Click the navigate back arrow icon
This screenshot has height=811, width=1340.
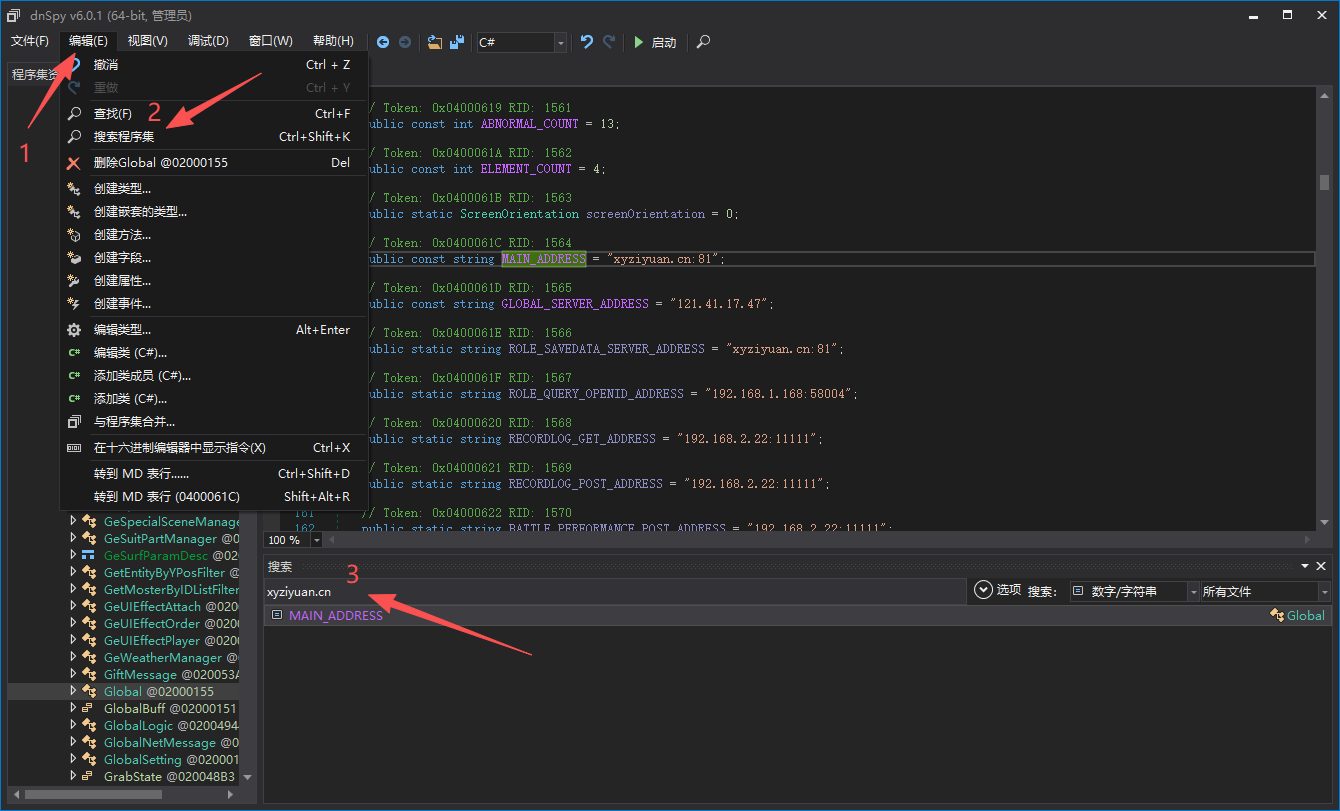click(x=383, y=42)
